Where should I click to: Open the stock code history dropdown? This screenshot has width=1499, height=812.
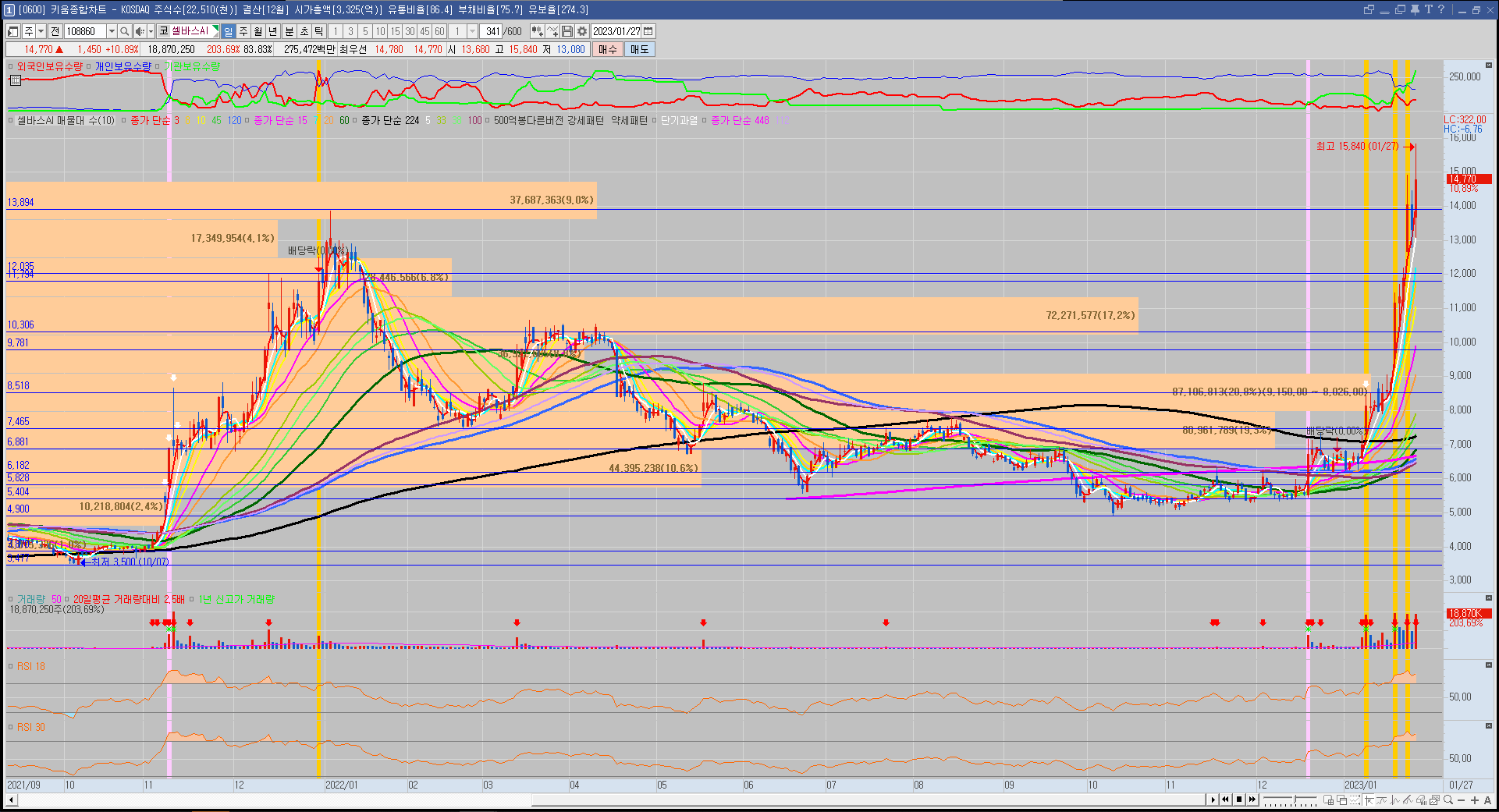coord(112,31)
